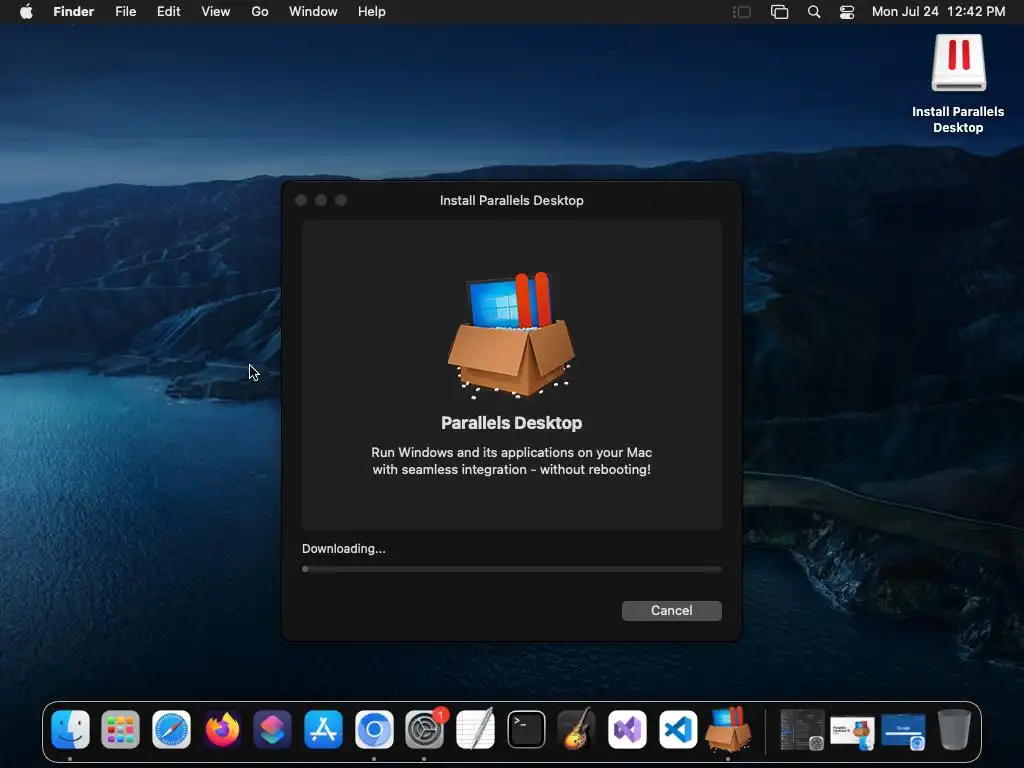The width and height of the screenshot is (1024, 768).
Task: Launch Visual Studio from the dock
Action: [x=628, y=729]
